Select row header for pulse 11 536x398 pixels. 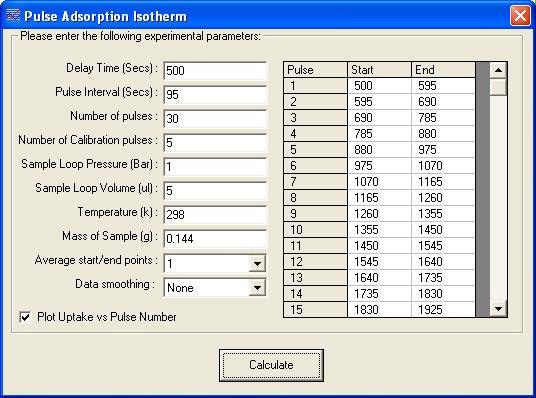[x=316, y=246]
